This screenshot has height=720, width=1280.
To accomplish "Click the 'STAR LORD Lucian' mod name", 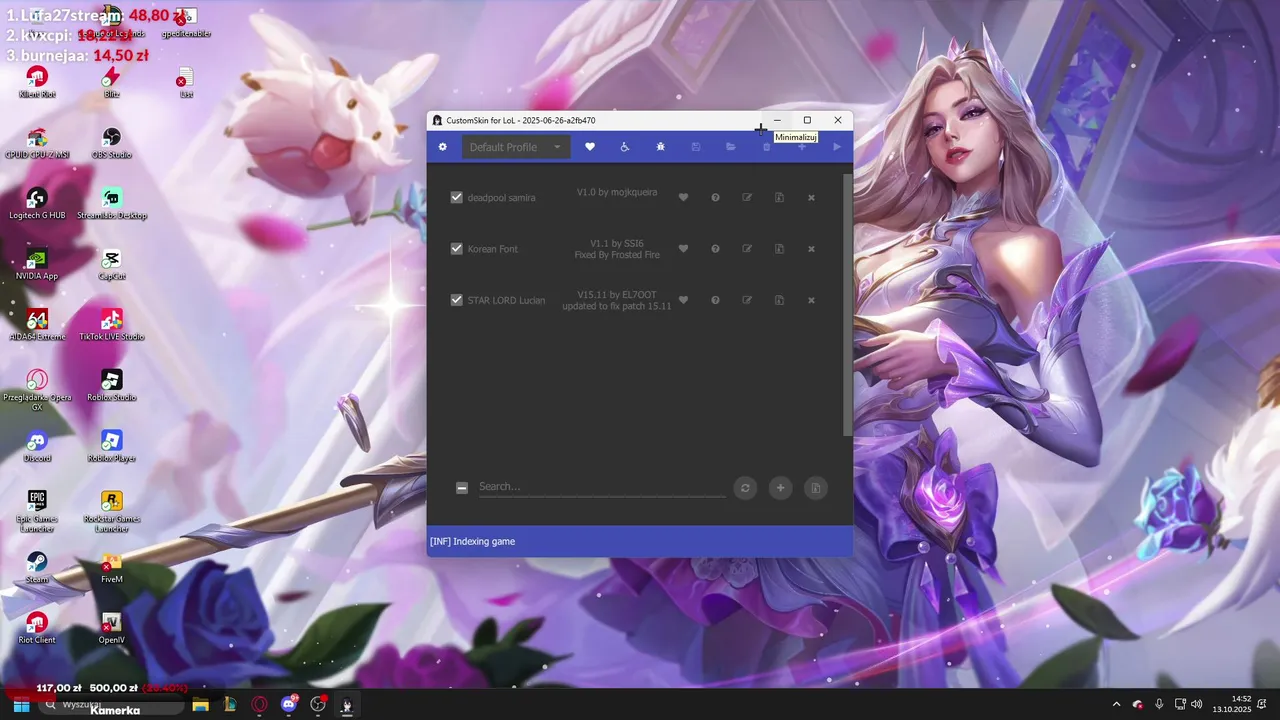I will 506,300.
